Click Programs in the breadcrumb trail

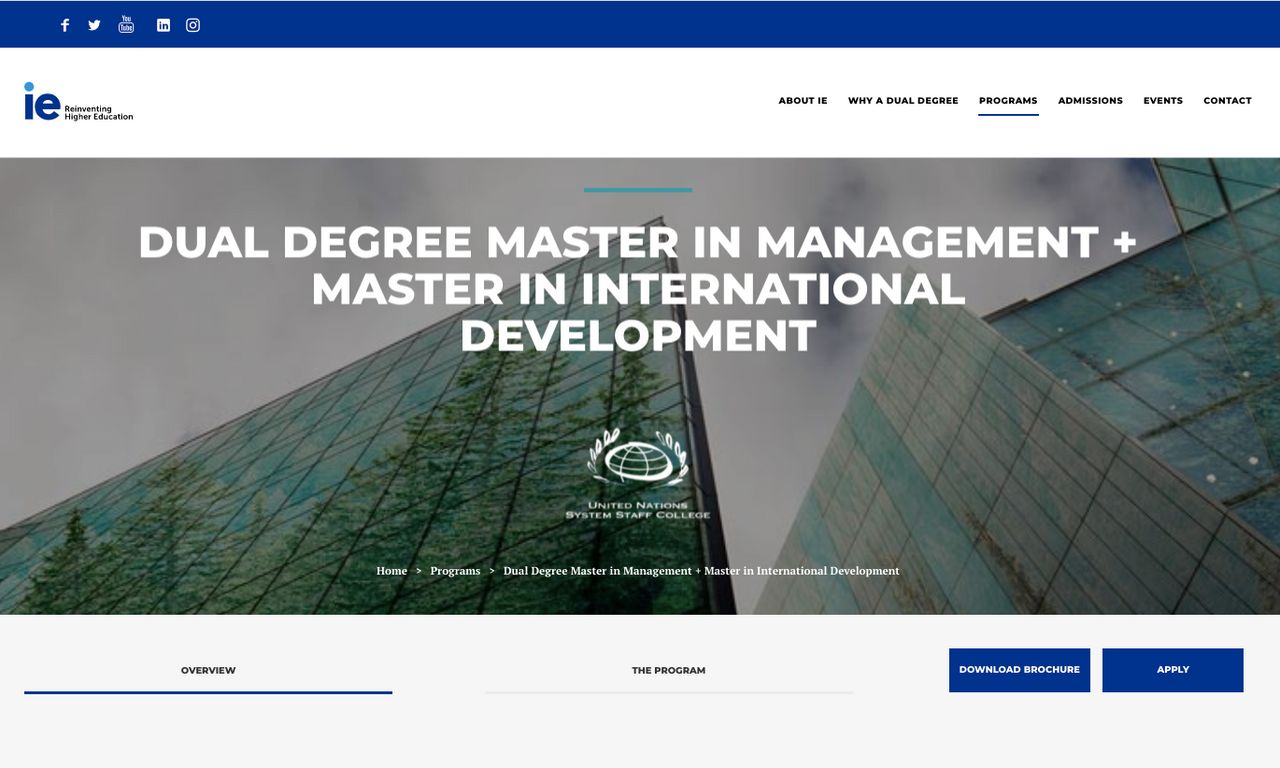pyautogui.click(x=455, y=570)
